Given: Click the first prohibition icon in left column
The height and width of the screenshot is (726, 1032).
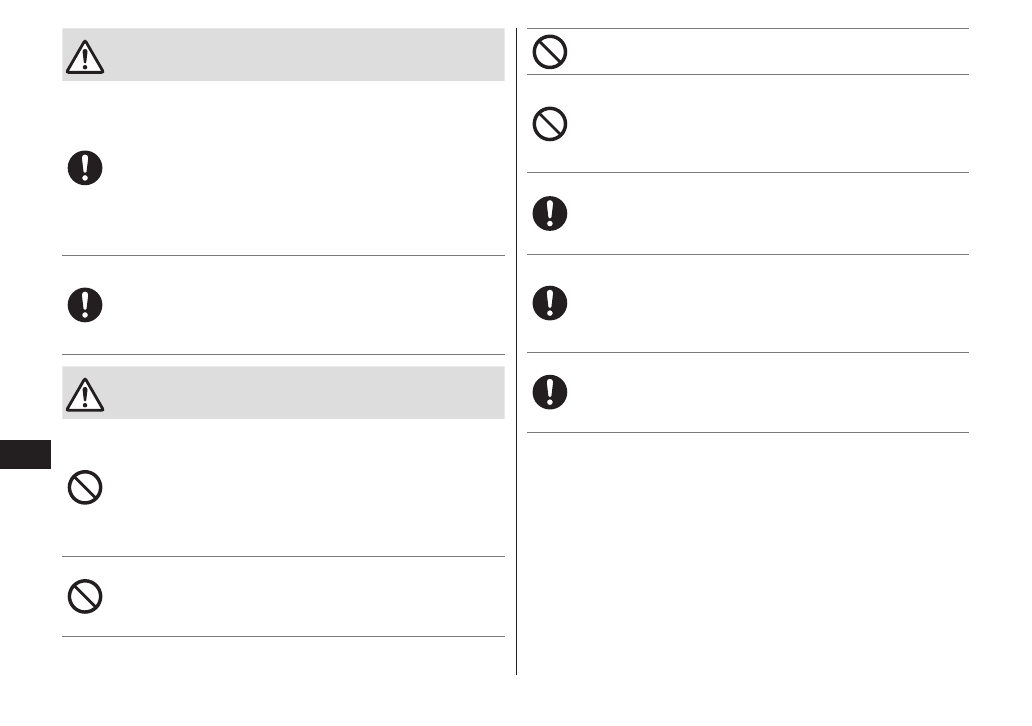Looking at the screenshot, I should pyautogui.click(x=85, y=488).
